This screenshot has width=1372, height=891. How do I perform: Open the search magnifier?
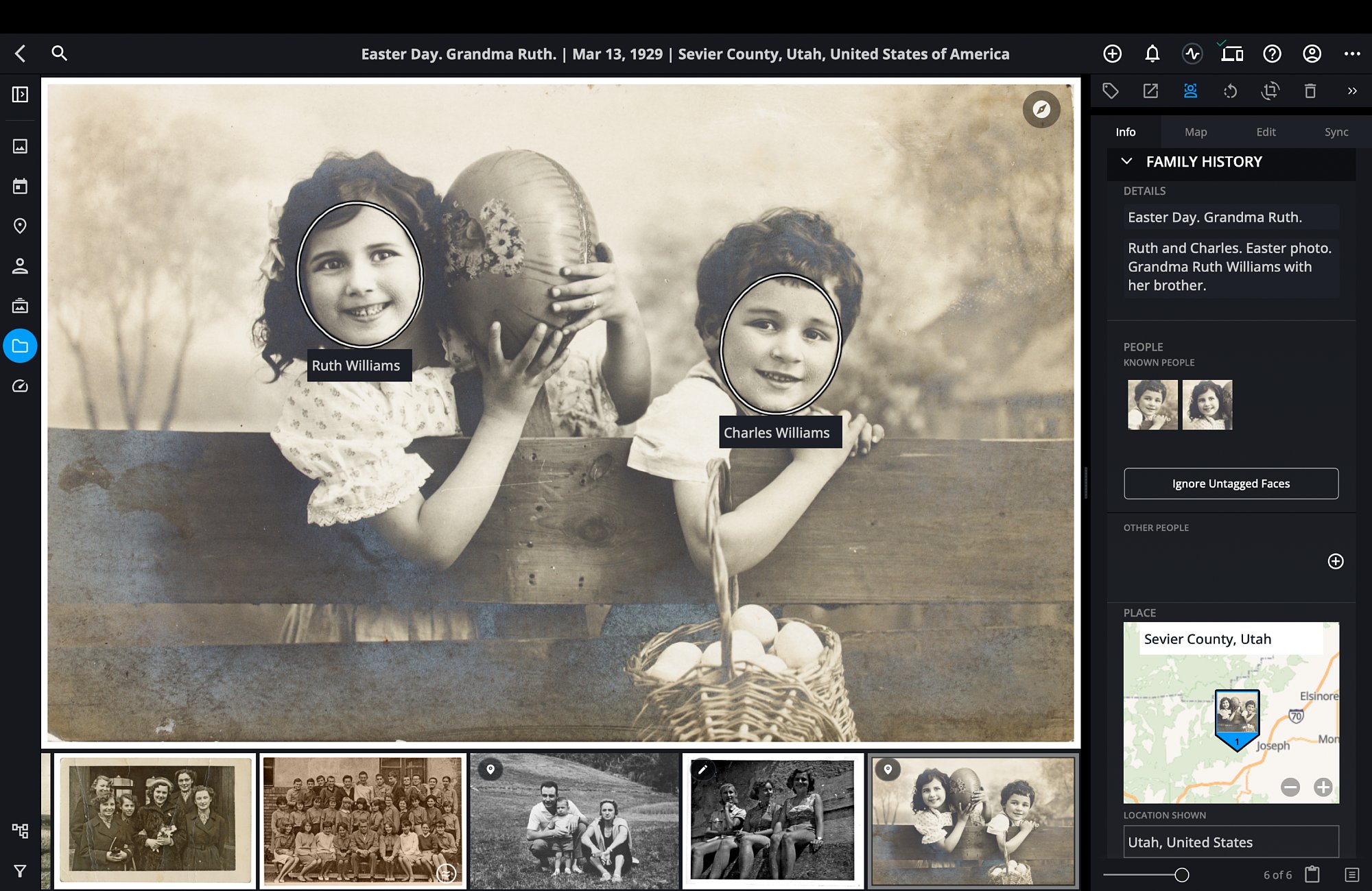(x=60, y=54)
